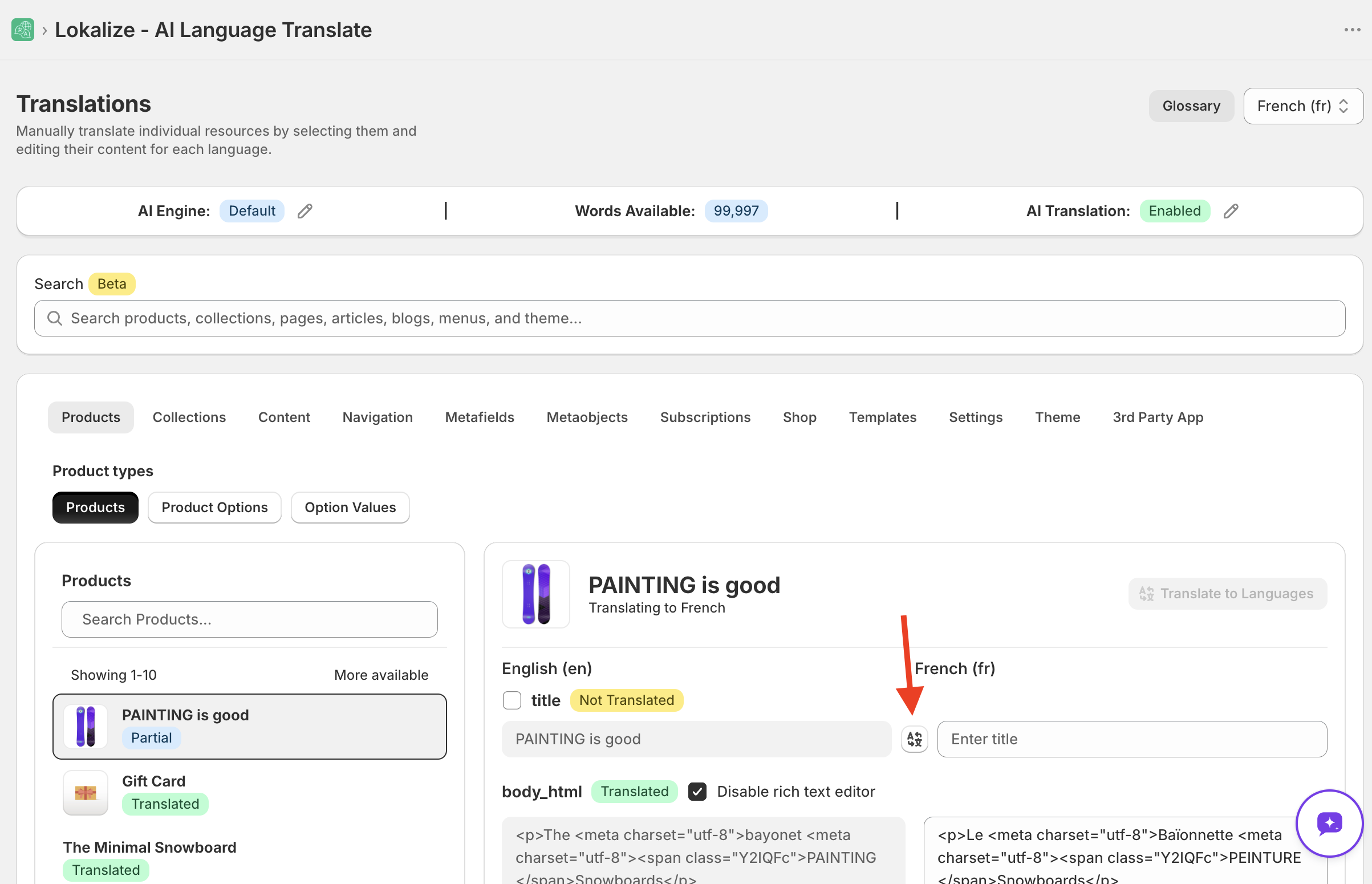Click the Translated badge under Gift Card
The width and height of the screenshot is (1372, 884).
click(165, 804)
